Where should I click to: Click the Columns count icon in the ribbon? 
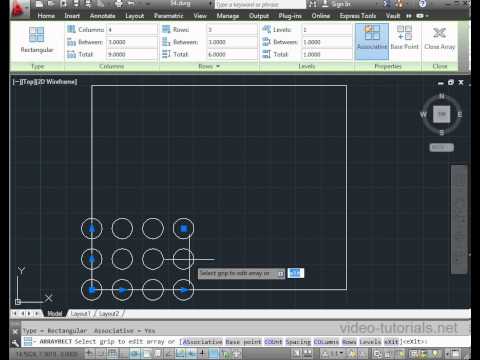pyautogui.click(x=71, y=29)
